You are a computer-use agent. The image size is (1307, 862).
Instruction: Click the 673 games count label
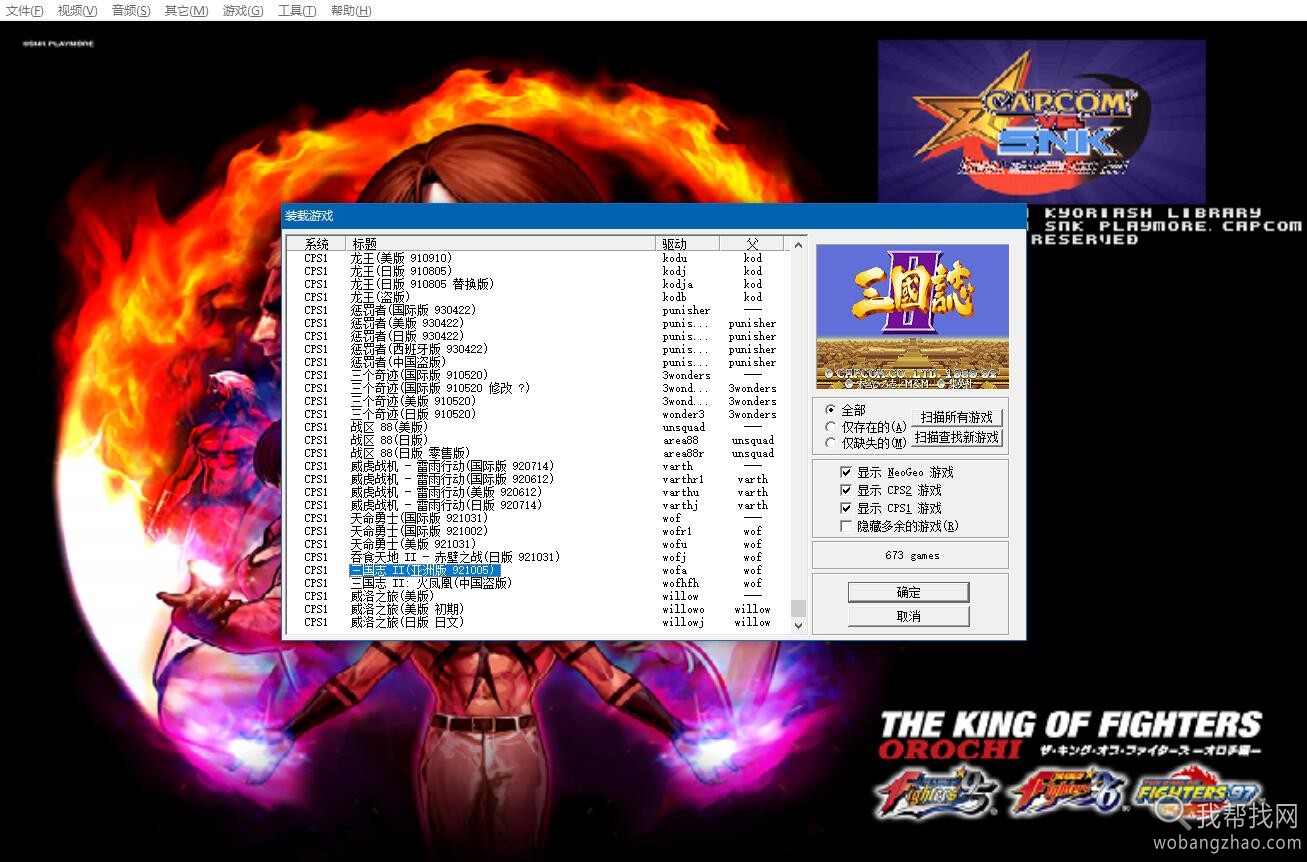pos(911,555)
